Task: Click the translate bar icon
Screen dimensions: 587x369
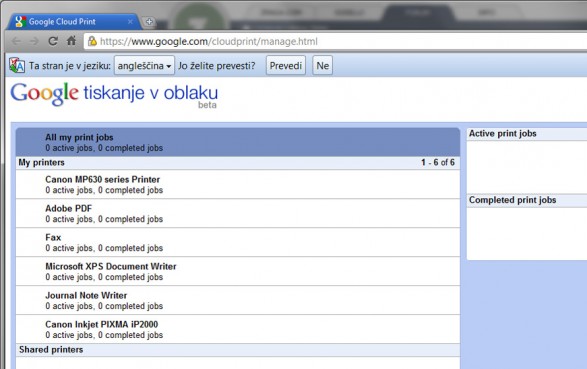Action: [x=17, y=65]
